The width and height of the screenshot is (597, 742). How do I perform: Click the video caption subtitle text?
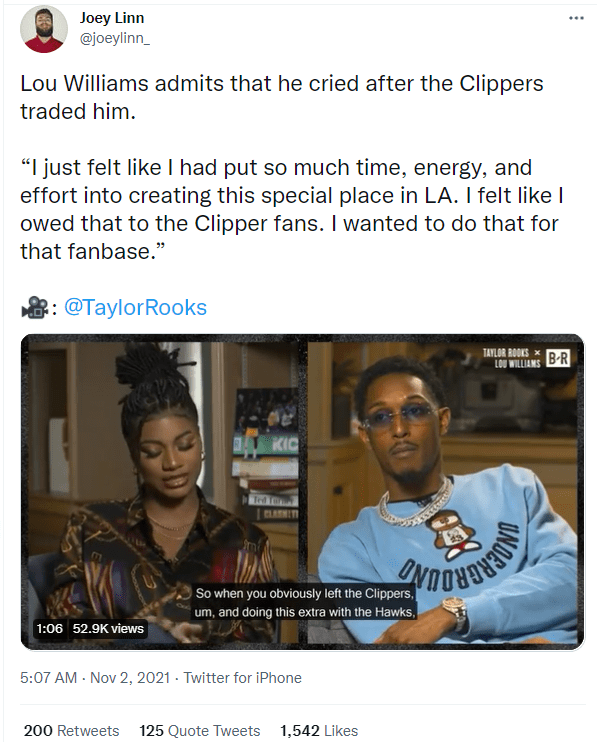click(x=305, y=602)
